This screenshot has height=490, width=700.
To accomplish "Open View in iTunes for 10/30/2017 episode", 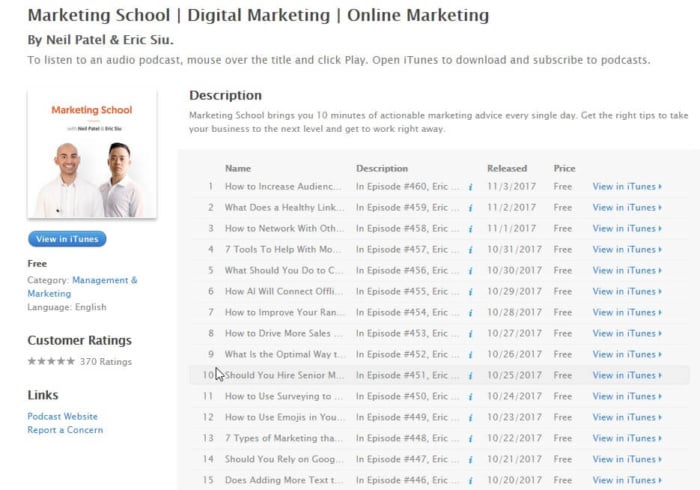I will [x=627, y=270].
